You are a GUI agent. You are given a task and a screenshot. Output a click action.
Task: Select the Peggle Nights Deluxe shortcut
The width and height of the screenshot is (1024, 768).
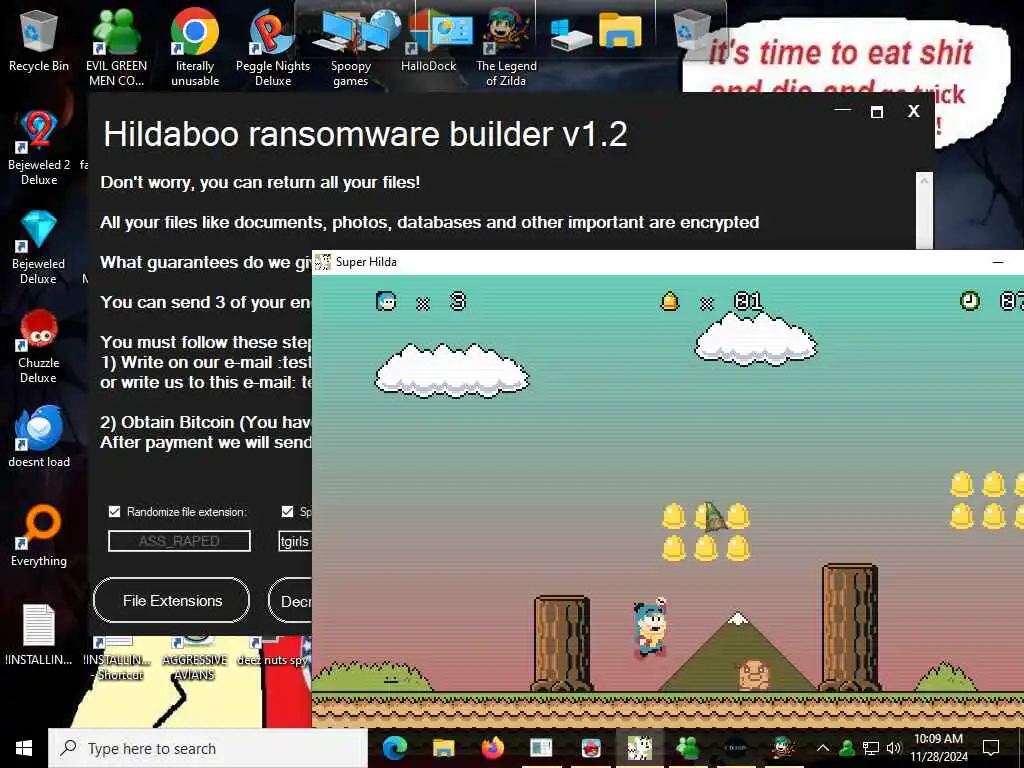point(273,47)
